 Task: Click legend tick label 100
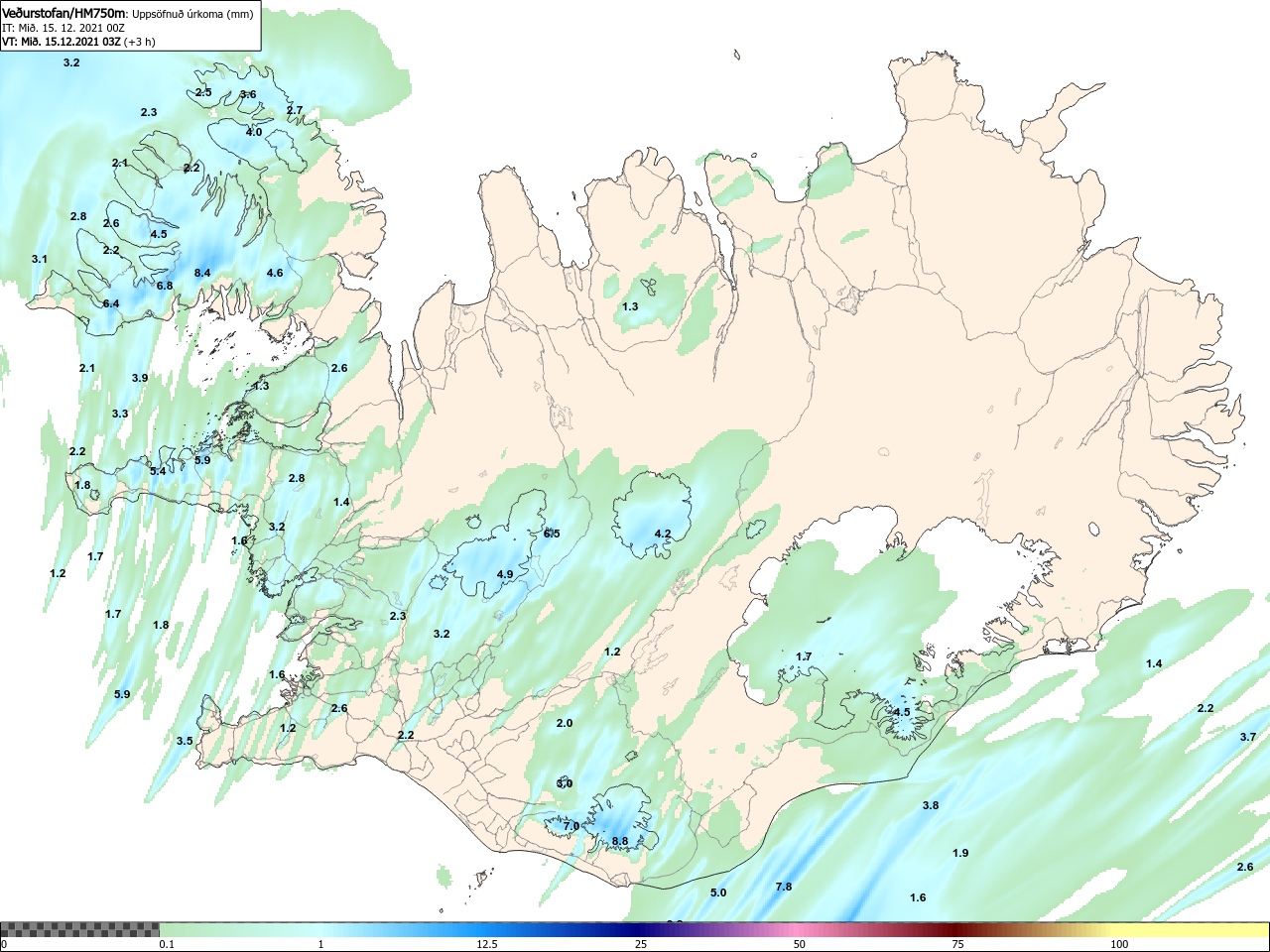point(1119,944)
